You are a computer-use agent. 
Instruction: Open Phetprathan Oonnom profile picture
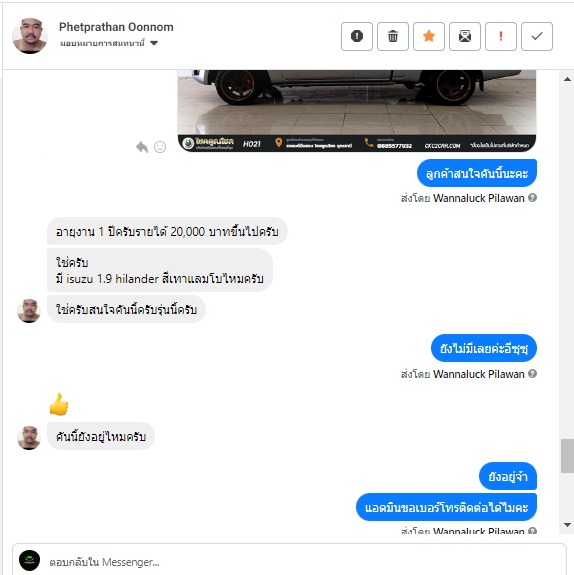tap(30, 36)
